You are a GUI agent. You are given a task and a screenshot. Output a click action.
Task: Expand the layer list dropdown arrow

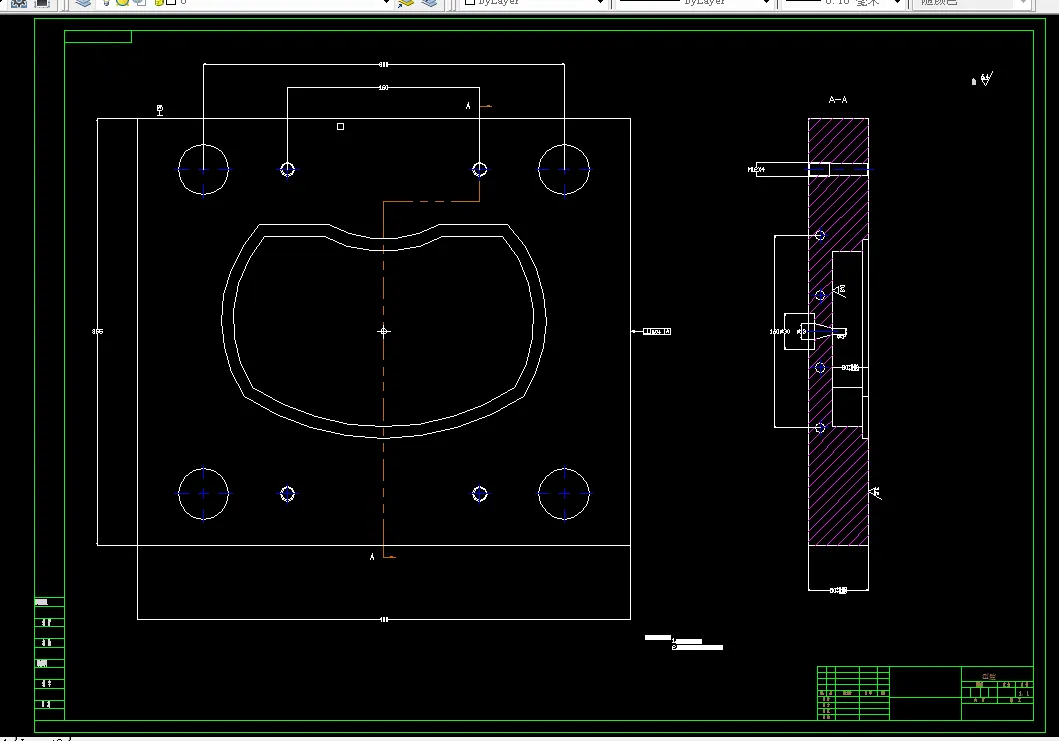(386, 3)
